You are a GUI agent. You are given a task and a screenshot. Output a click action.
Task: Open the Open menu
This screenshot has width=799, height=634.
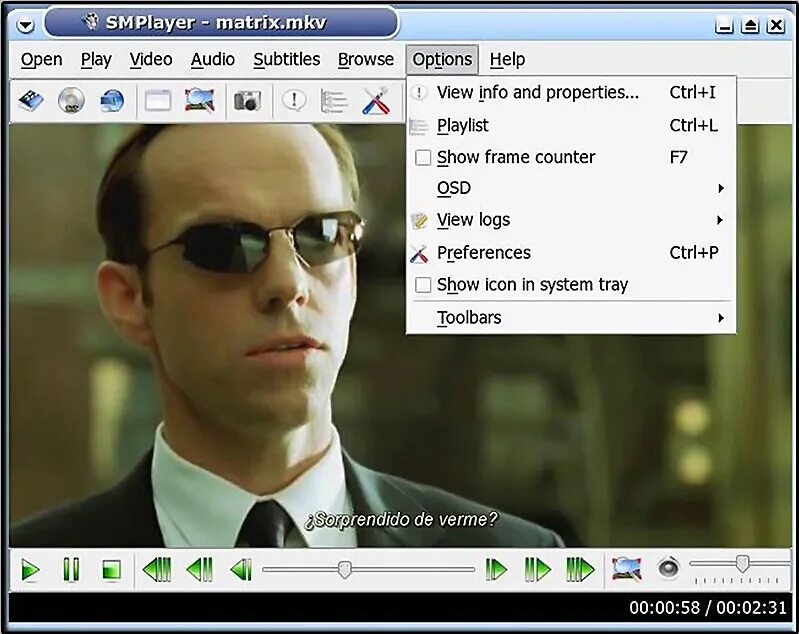click(41, 60)
